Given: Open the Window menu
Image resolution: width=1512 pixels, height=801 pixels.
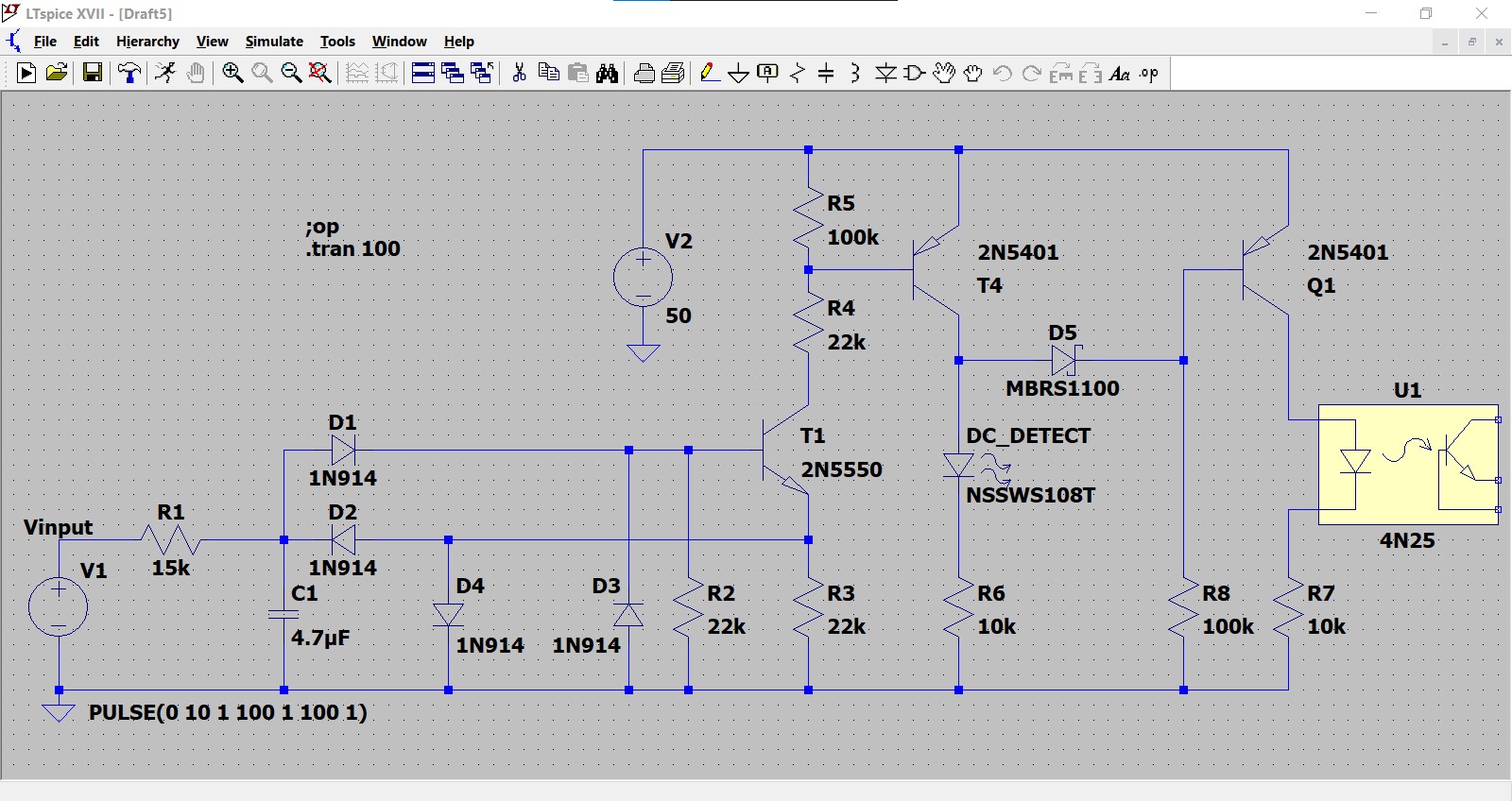Looking at the screenshot, I should pyautogui.click(x=400, y=42).
